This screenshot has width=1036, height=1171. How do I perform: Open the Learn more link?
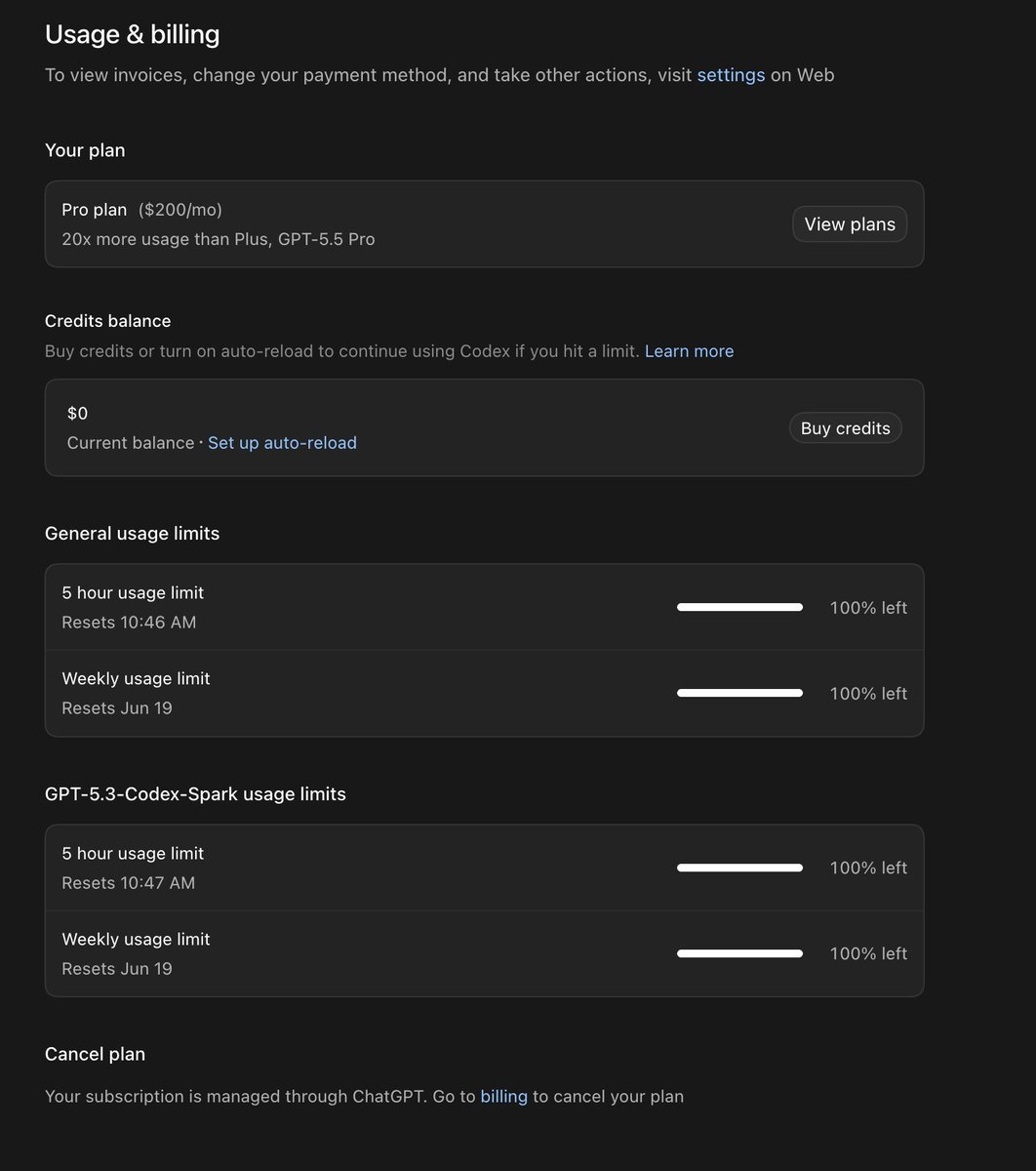click(x=689, y=351)
